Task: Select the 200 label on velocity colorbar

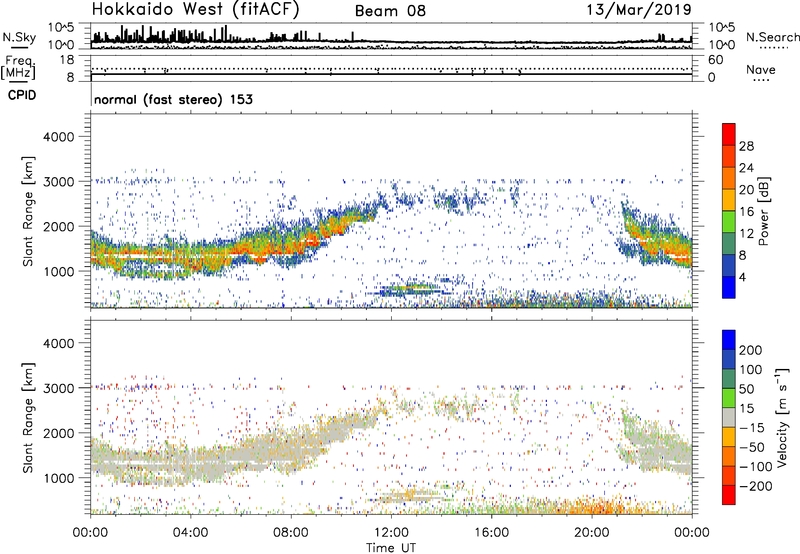Action: (x=751, y=350)
